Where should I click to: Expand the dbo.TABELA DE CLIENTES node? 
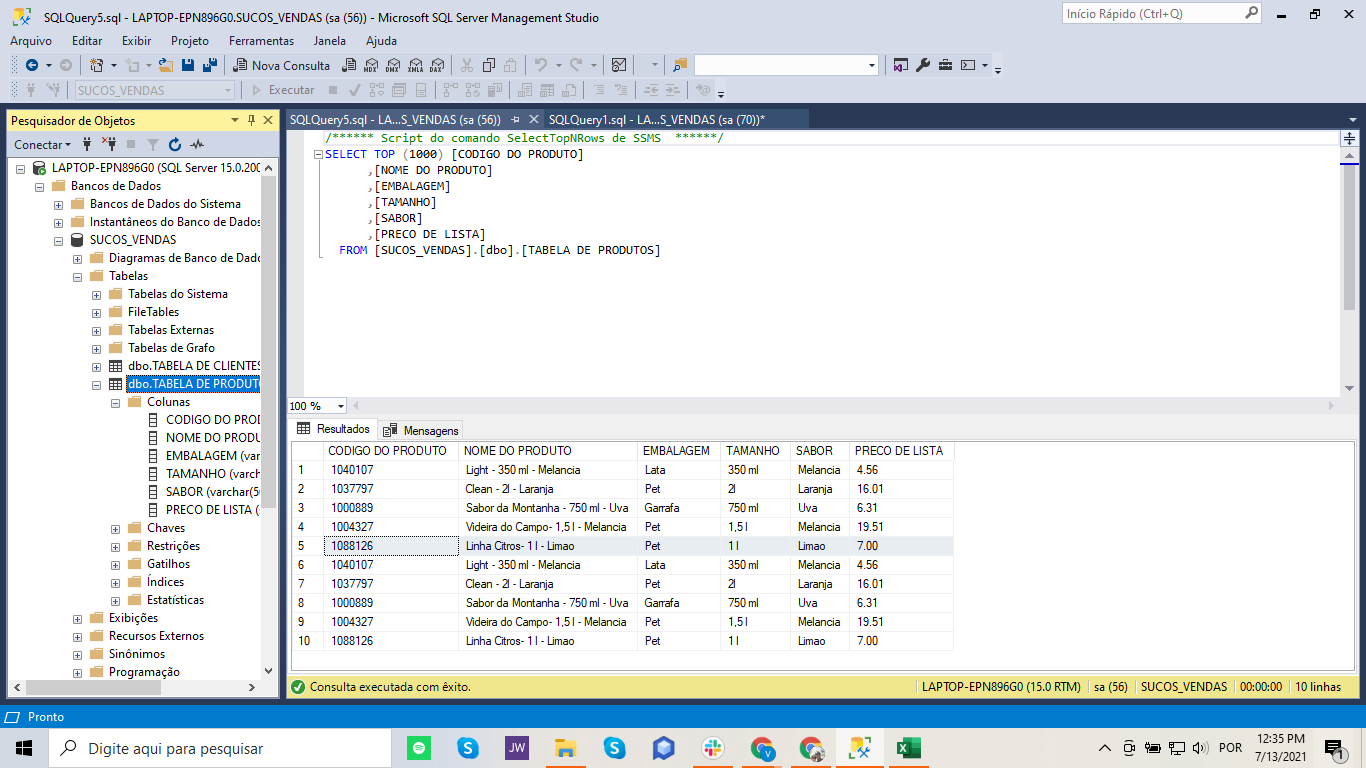[x=97, y=366]
